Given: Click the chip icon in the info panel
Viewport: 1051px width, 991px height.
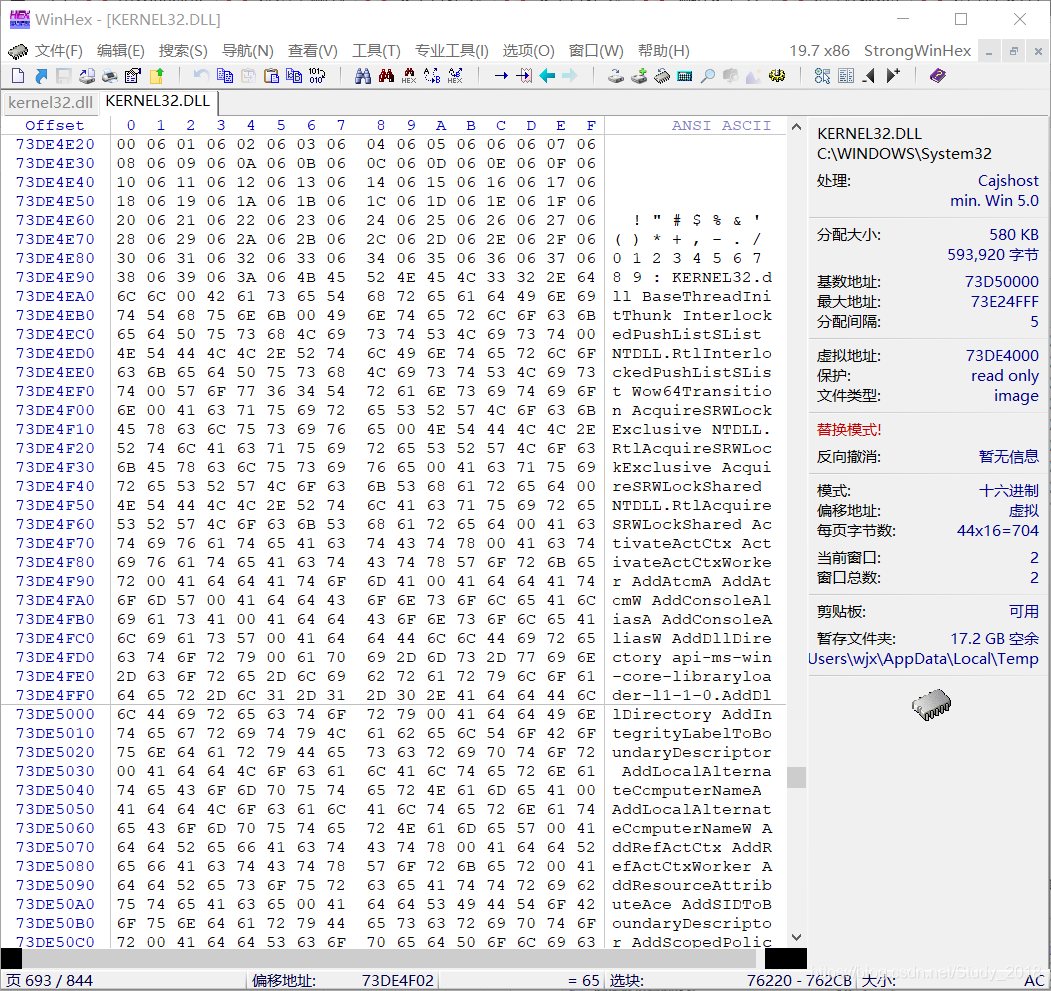Looking at the screenshot, I should (931, 705).
